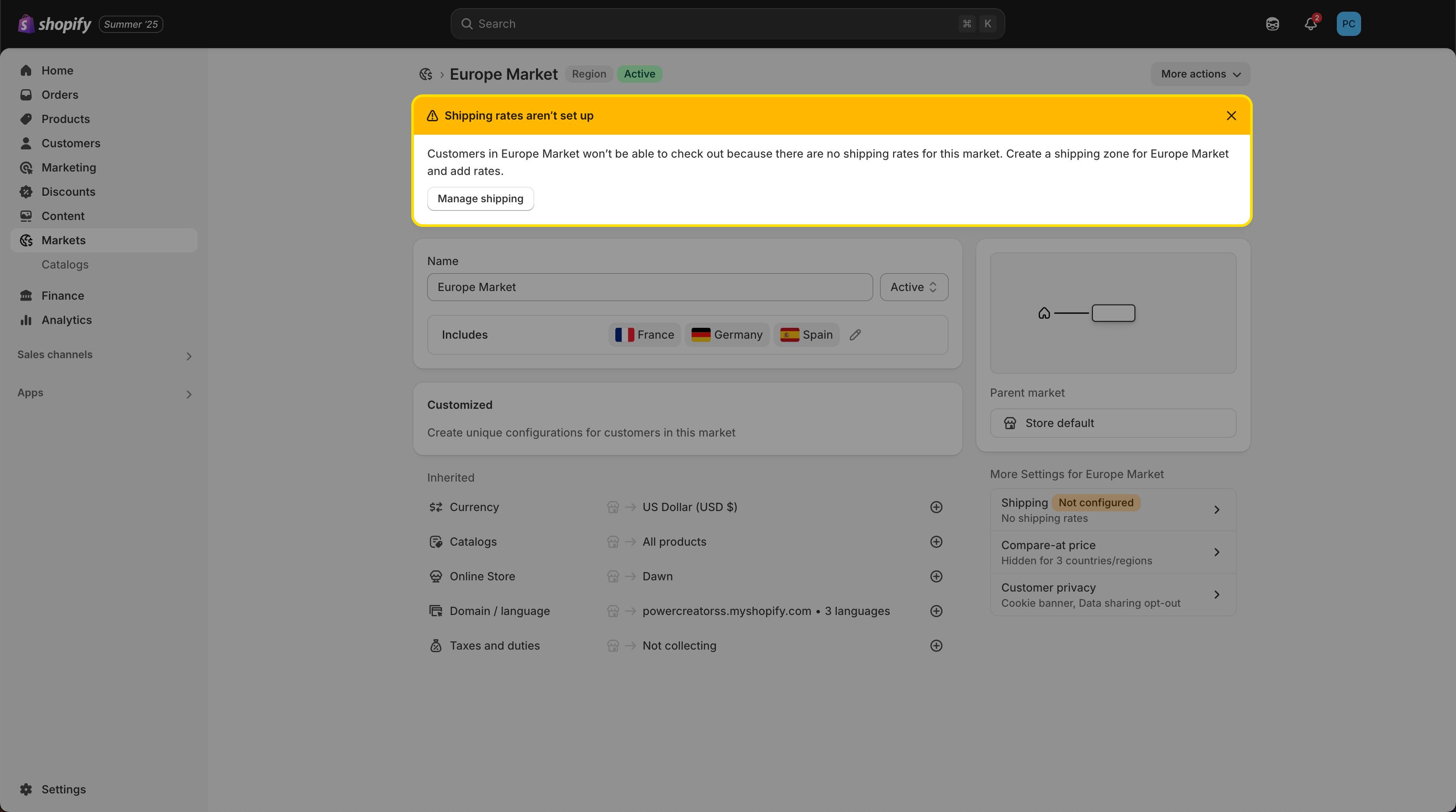Click the Europe Market name field
1456x812 pixels.
point(650,287)
